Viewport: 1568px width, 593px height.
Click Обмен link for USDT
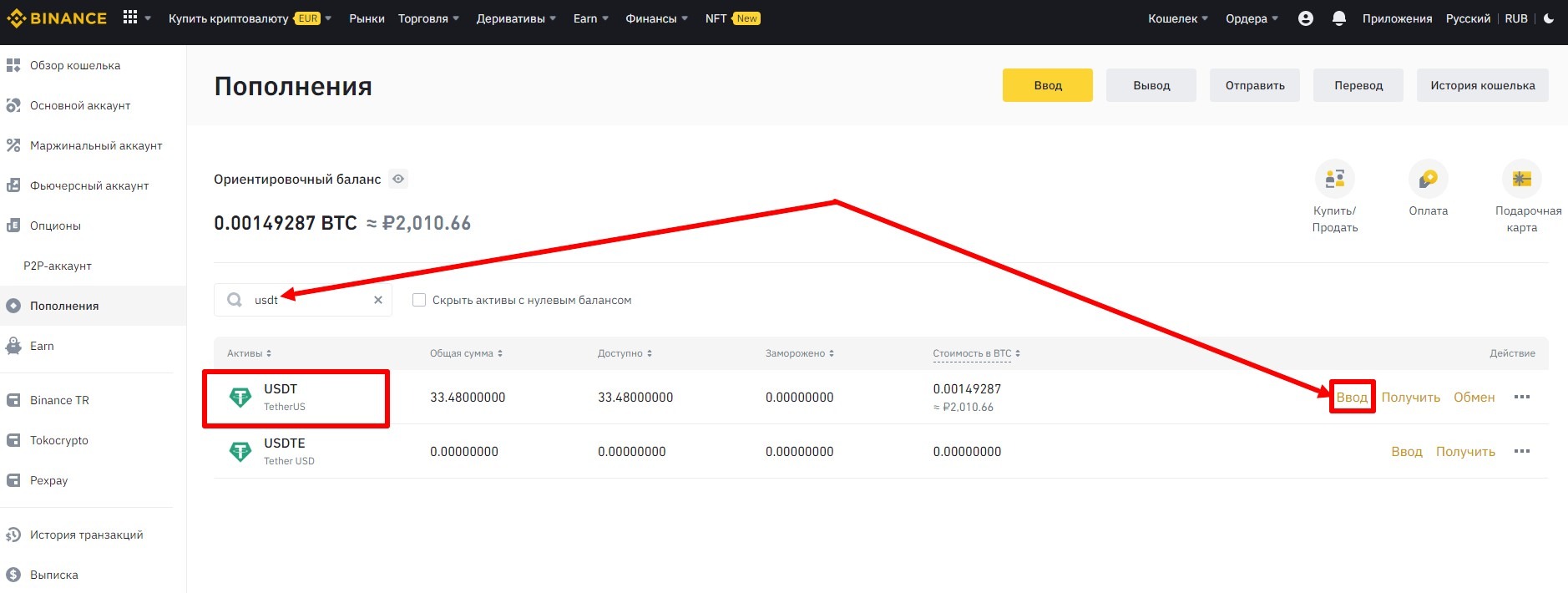click(x=1474, y=398)
